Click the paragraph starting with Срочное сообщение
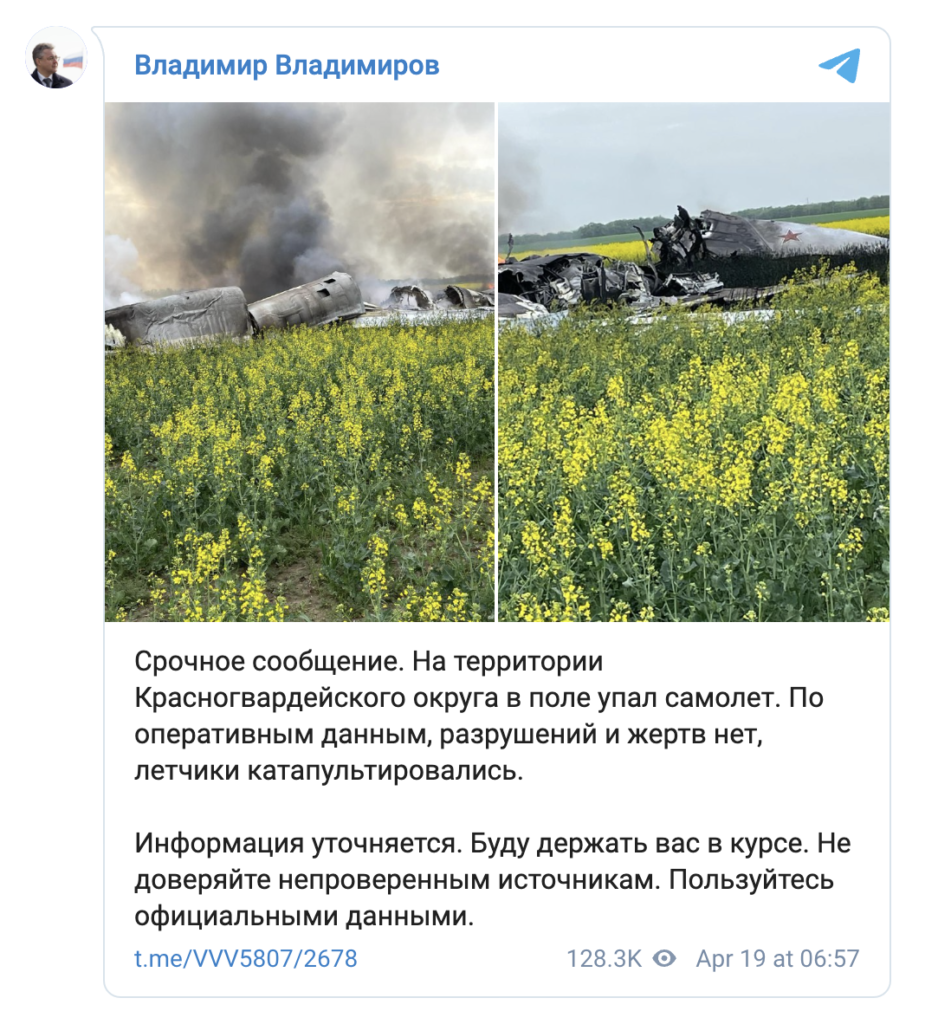The image size is (951, 1024). [x=478, y=716]
